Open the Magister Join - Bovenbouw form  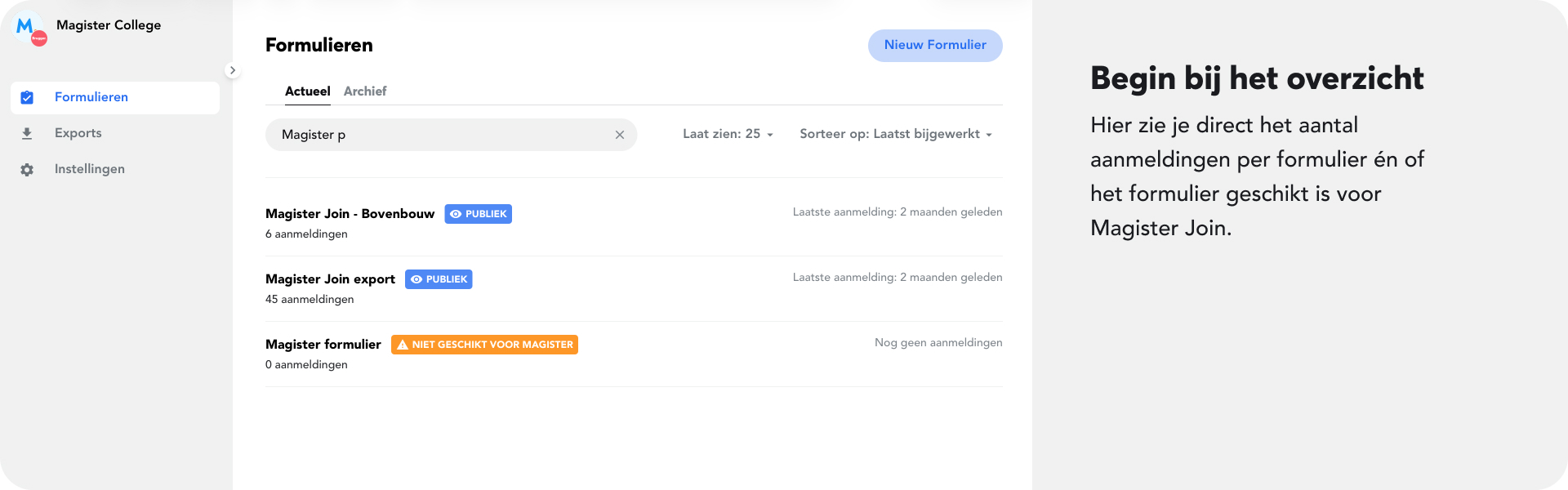point(350,214)
